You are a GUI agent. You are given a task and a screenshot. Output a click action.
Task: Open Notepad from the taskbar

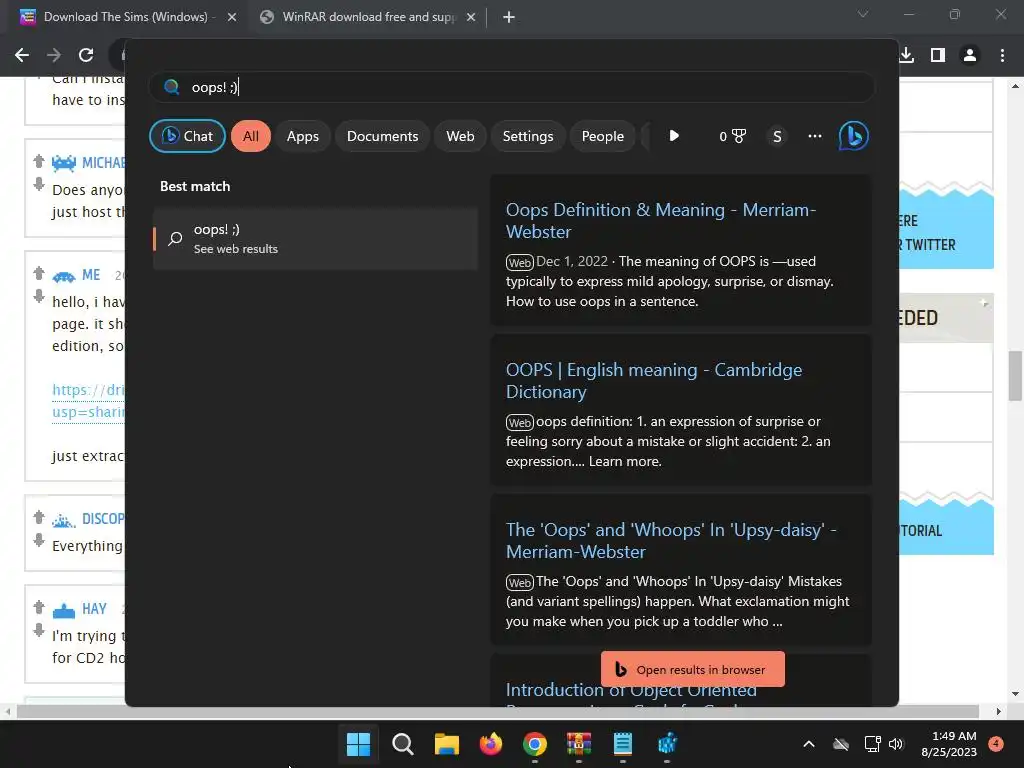(623, 744)
